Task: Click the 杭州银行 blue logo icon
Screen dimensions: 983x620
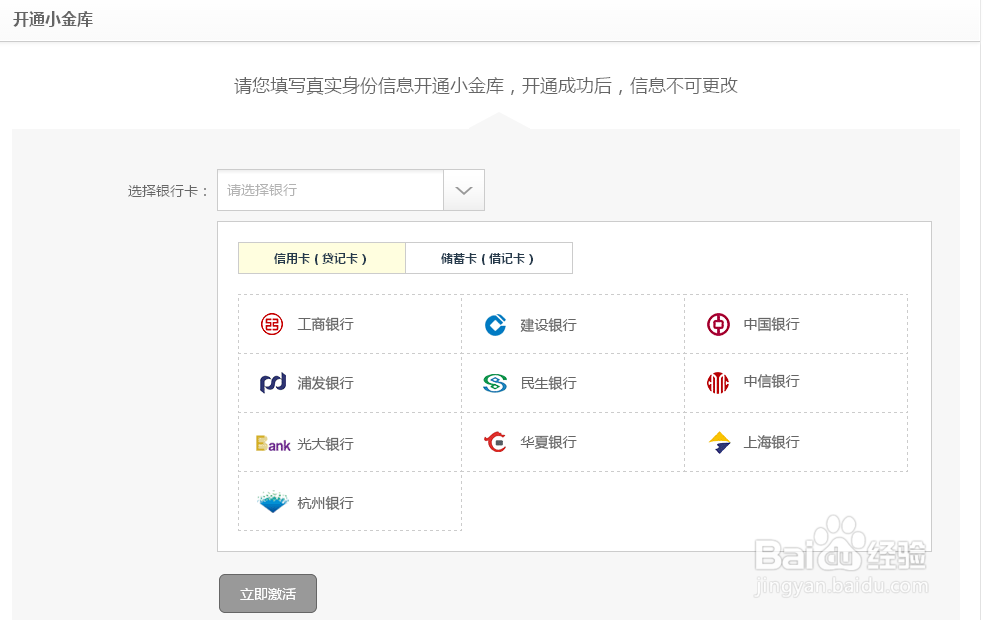Action: [x=272, y=502]
